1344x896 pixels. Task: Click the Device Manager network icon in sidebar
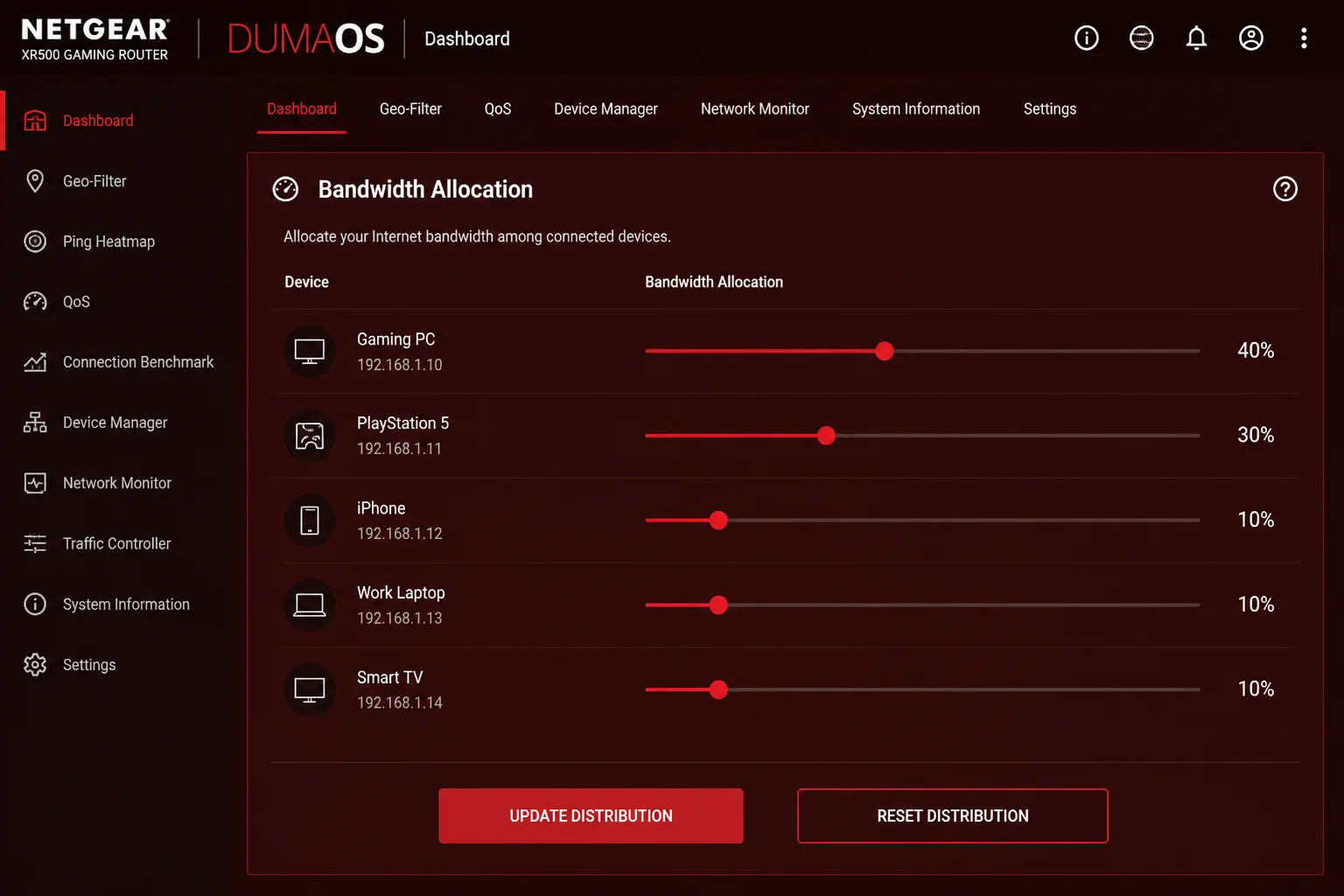coord(35,423)
